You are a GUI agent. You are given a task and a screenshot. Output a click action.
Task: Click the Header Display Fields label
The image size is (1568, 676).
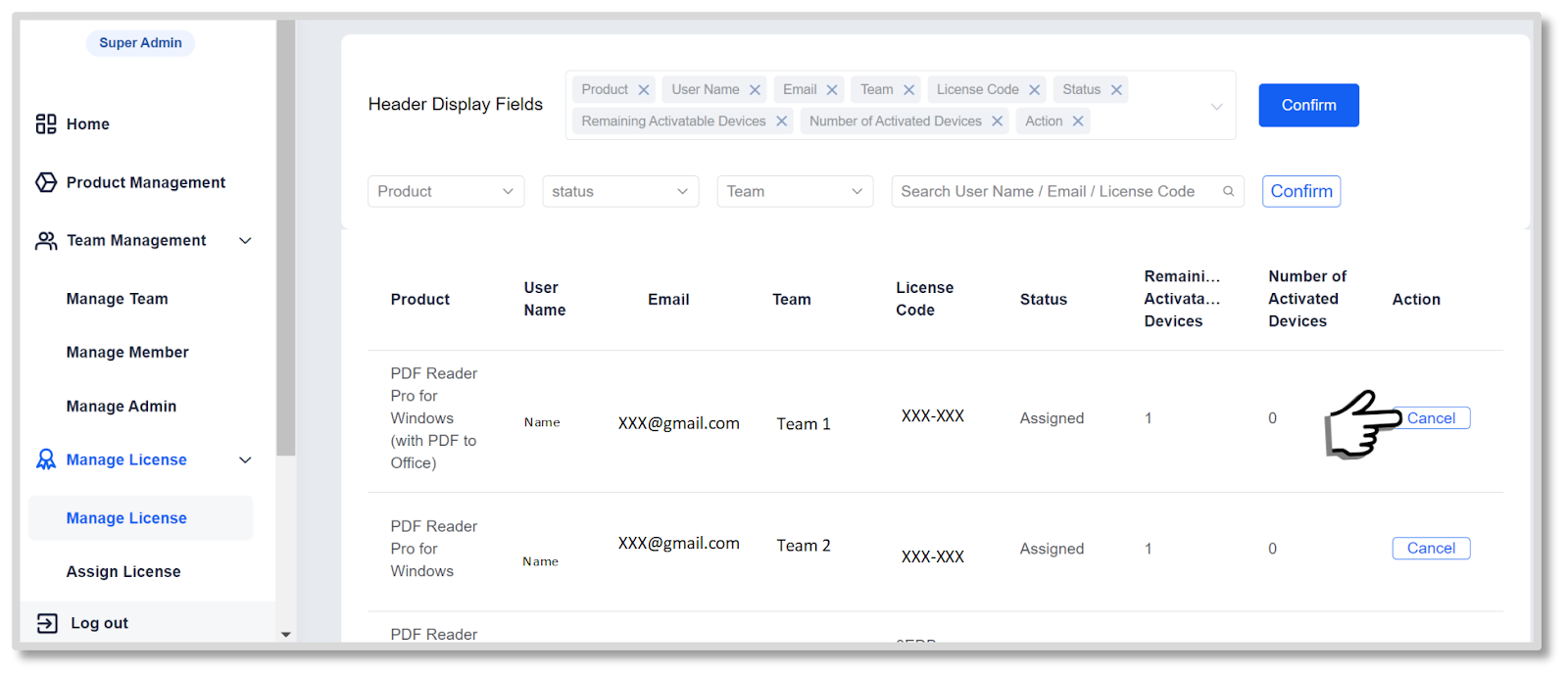click(x=456, y=104)
